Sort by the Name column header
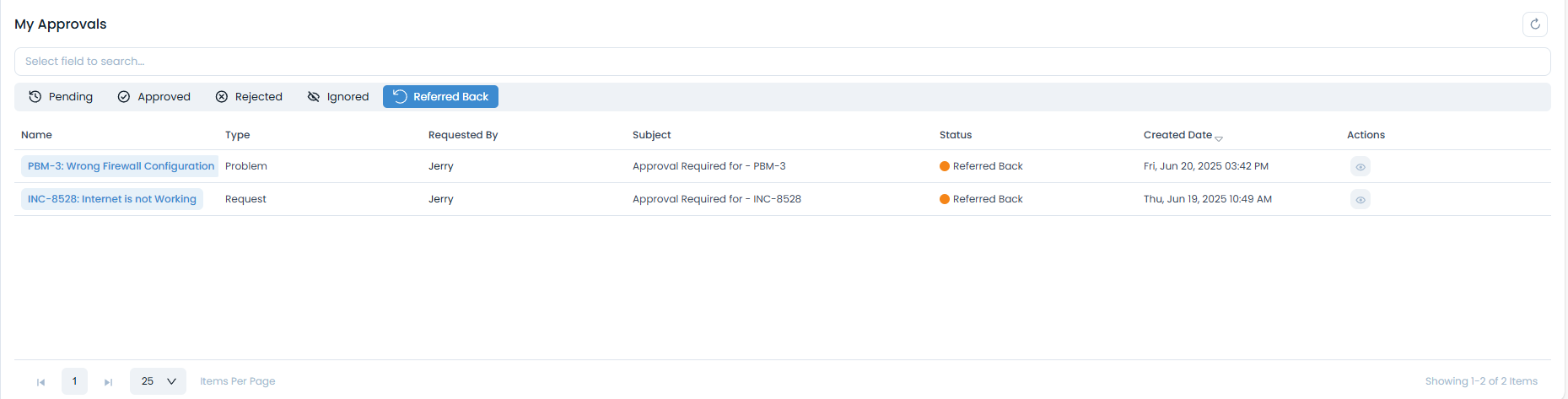Image resolution: width=1568 pixels, height=399 pixels. tap(36, 135)
